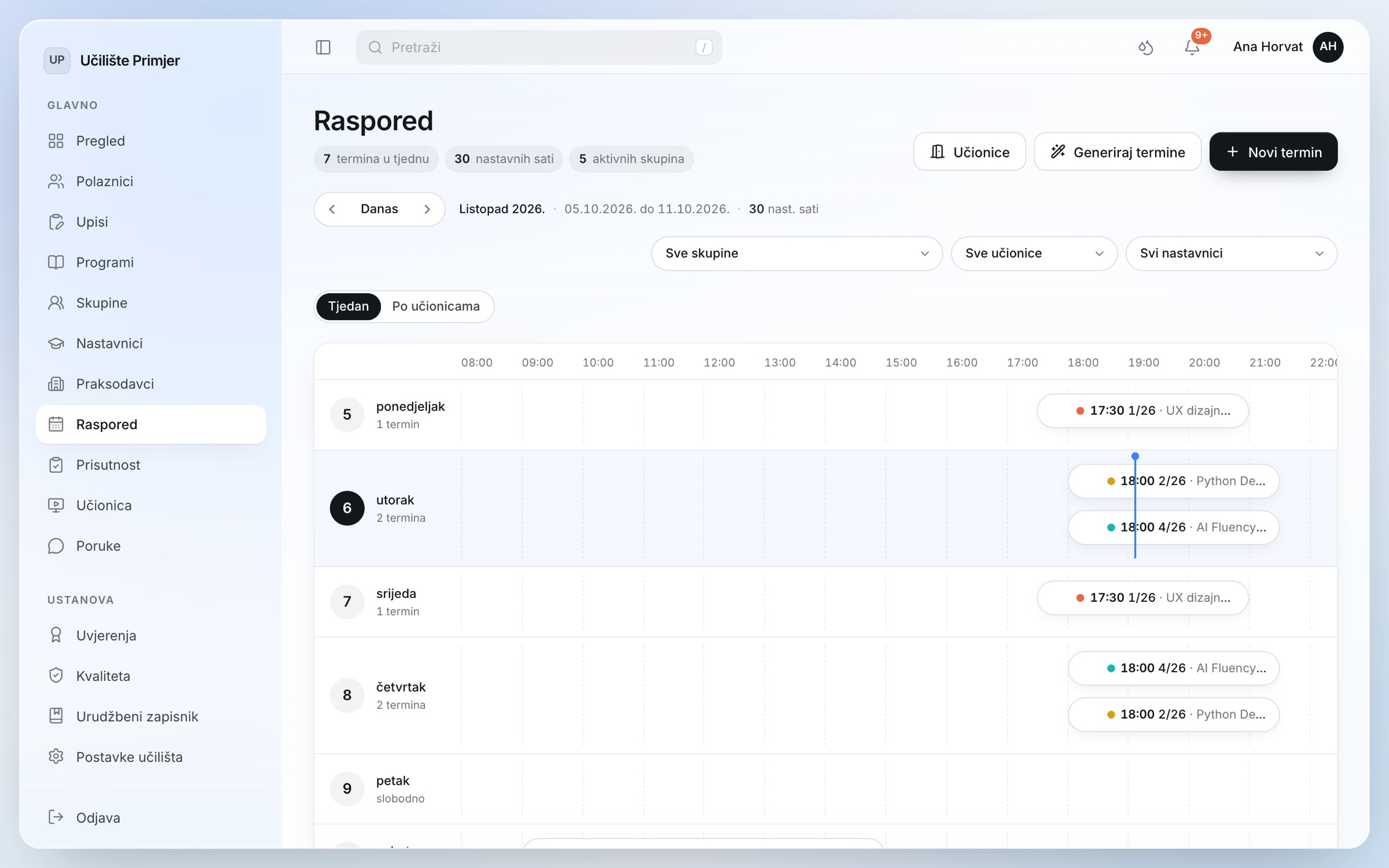
Task: Select day 6 utorak circle
Action: (347, 508)
